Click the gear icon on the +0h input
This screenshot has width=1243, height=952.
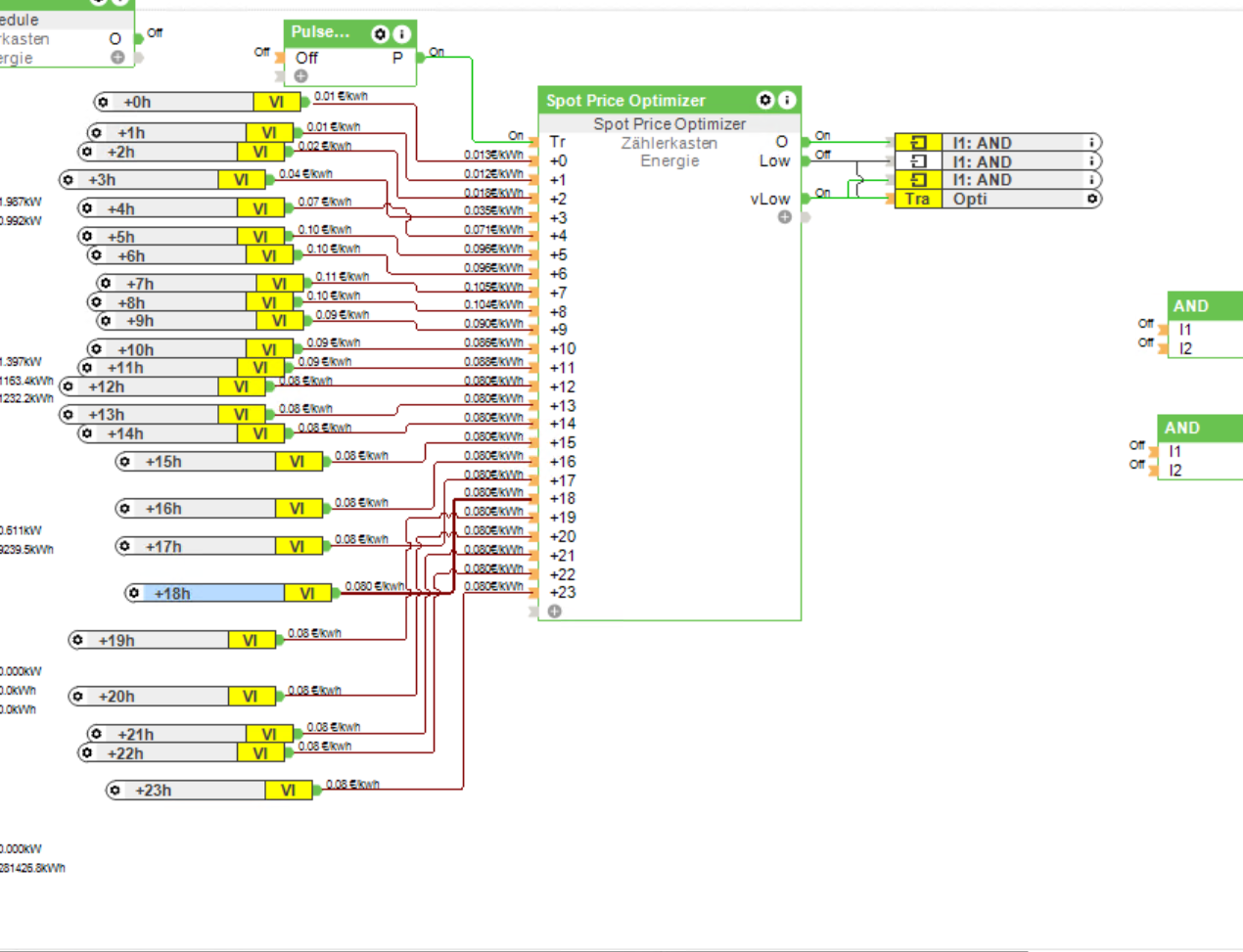click(x=104, y=102)
